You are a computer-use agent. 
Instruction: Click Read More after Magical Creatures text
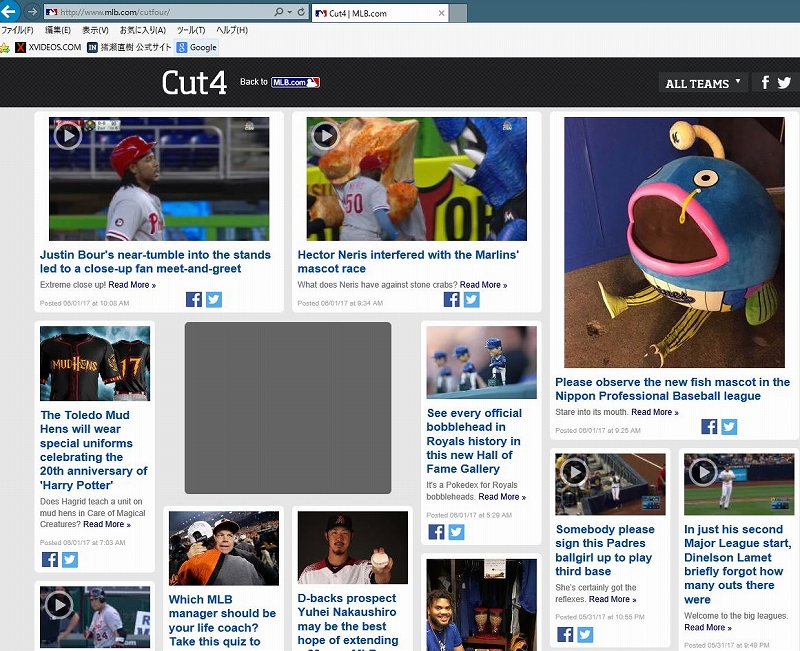pos(107,524)
